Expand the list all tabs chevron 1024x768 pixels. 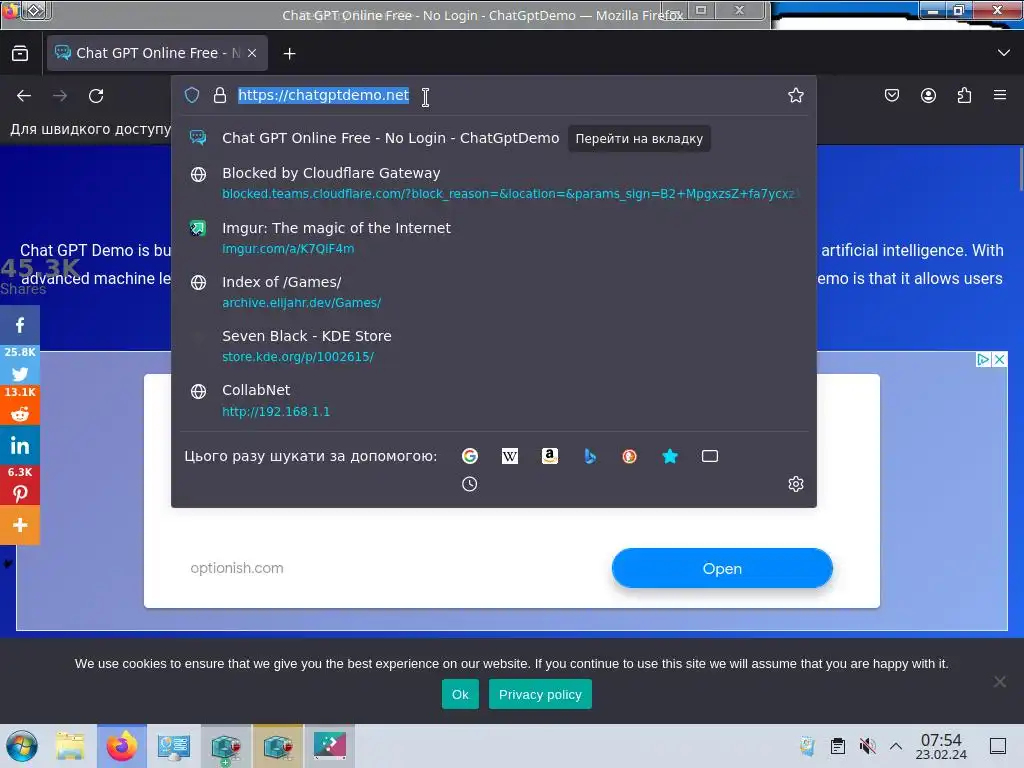[x=1004, y=53]
